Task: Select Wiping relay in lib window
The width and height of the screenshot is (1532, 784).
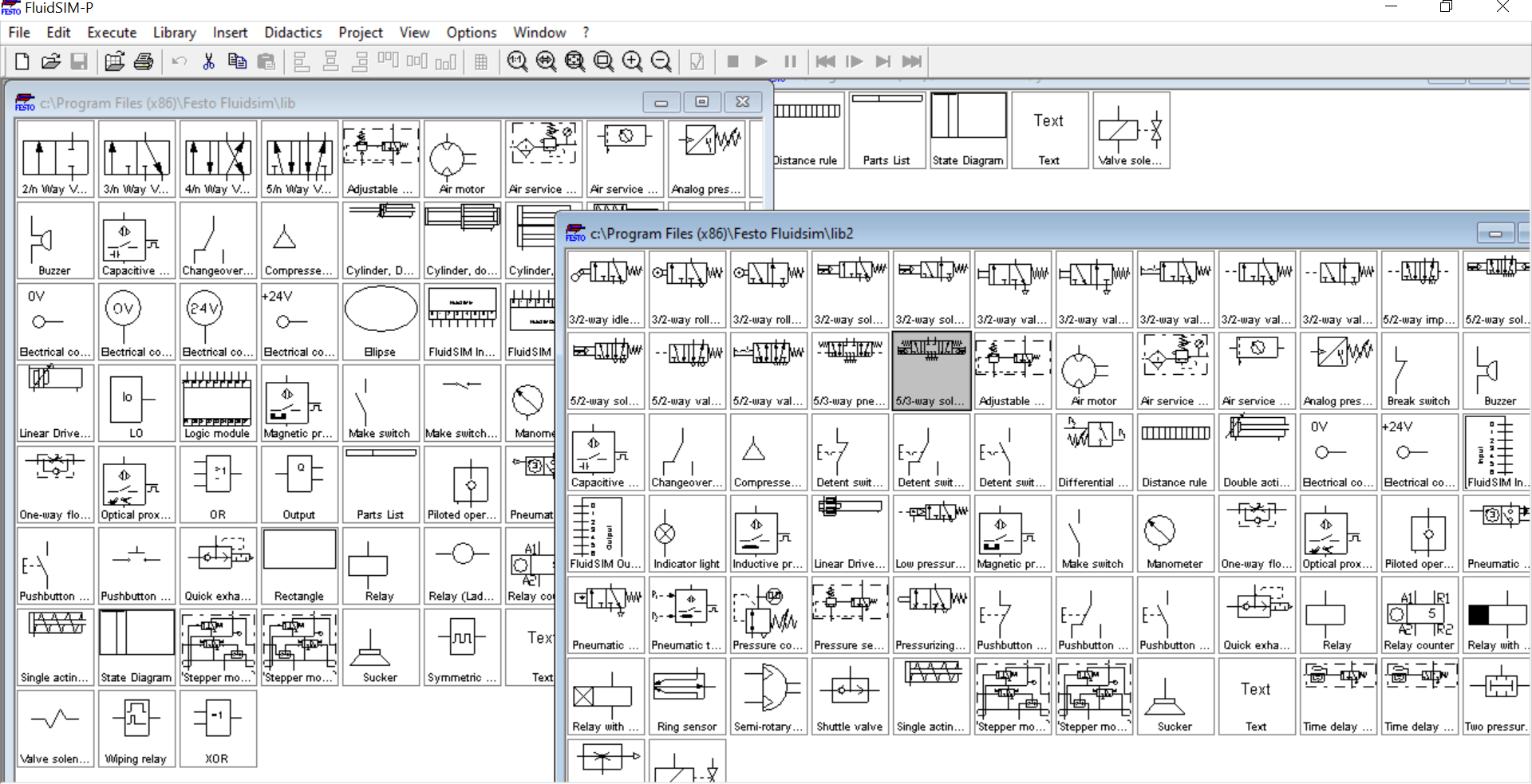Action: pos(136,728)
